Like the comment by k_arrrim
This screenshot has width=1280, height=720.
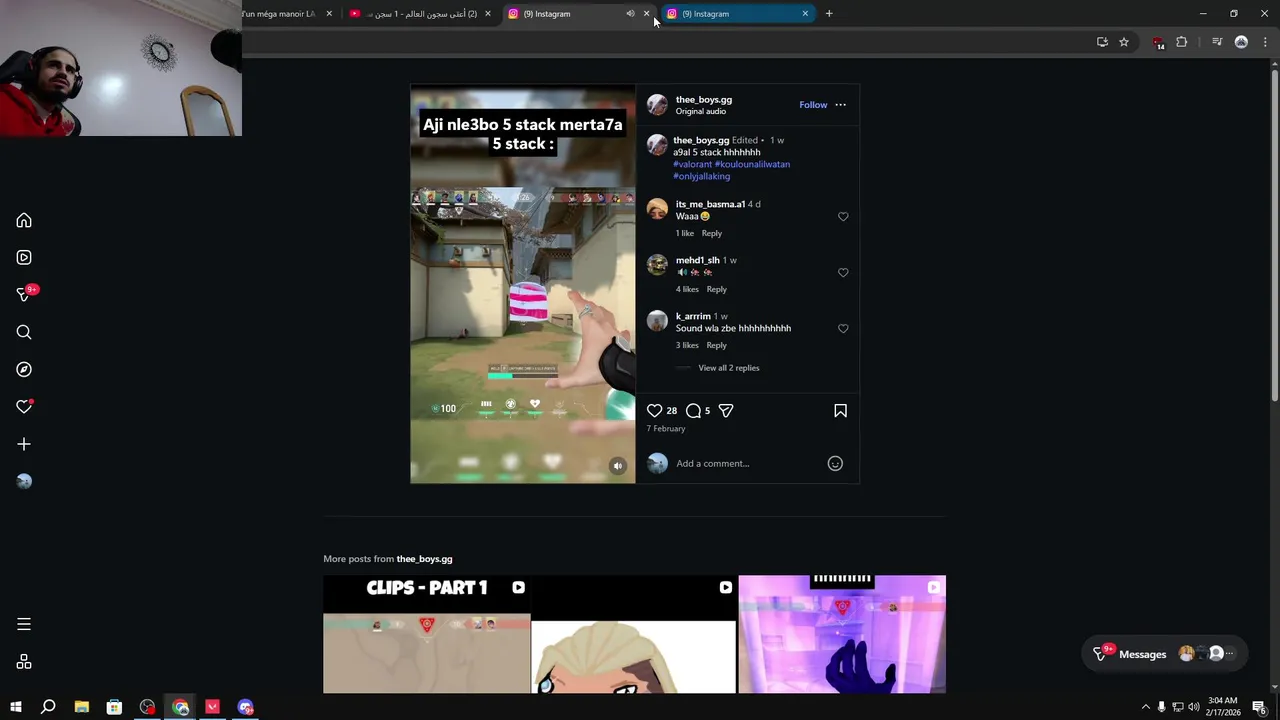(843, 328)
